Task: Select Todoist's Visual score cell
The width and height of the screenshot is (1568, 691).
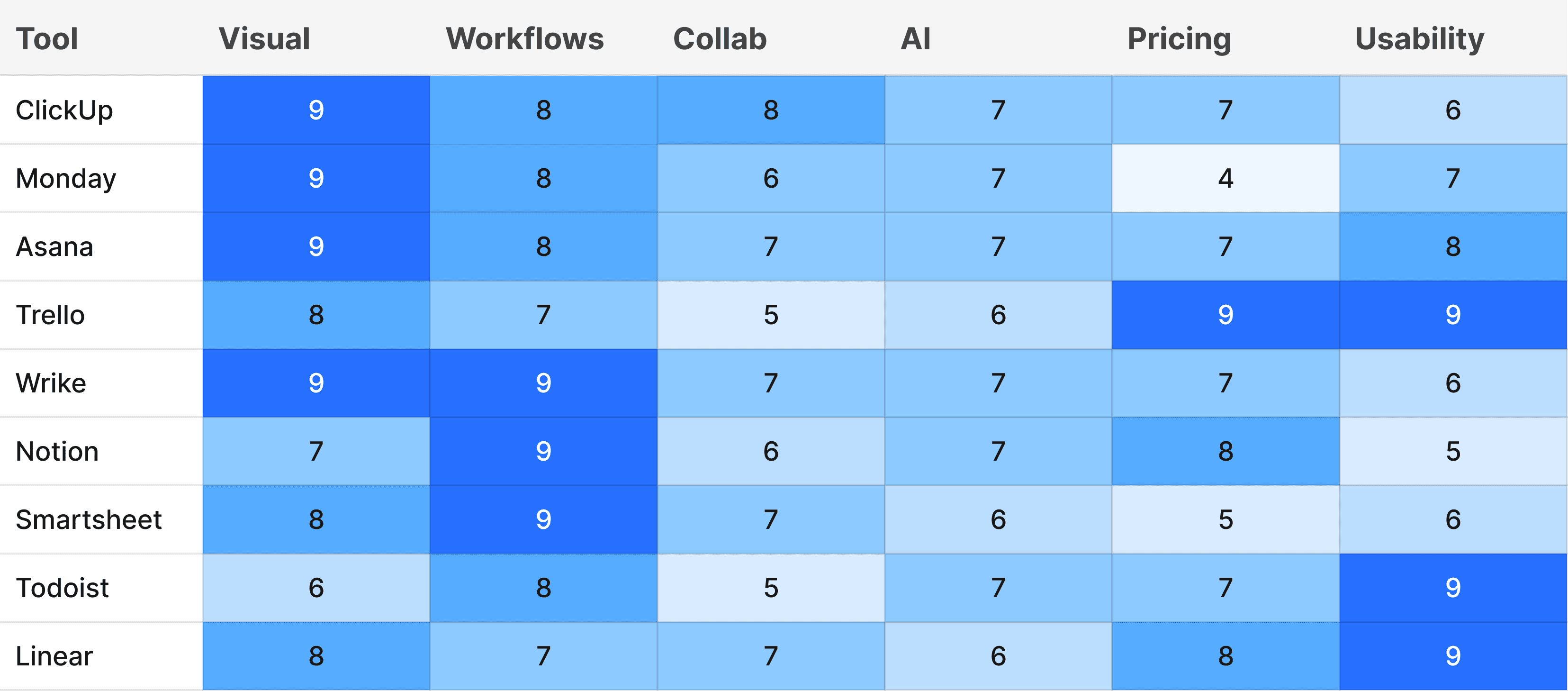Action: point(316,588)
